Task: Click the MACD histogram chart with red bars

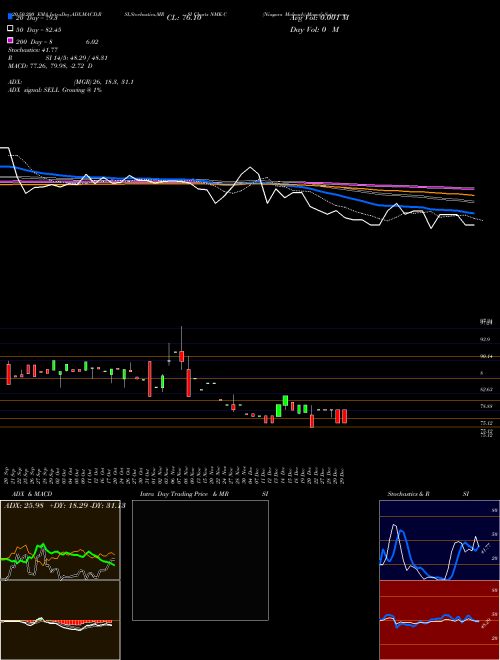Action: coord(60,620)
